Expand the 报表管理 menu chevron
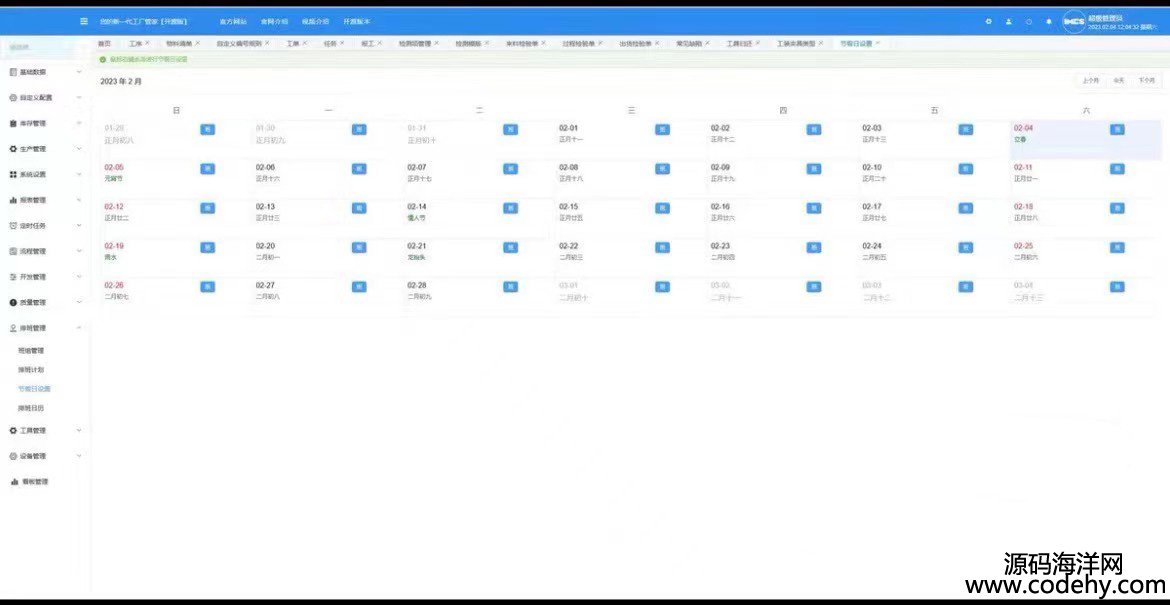Viewport: 1170px width, 605px height. (x=79, y=200)
